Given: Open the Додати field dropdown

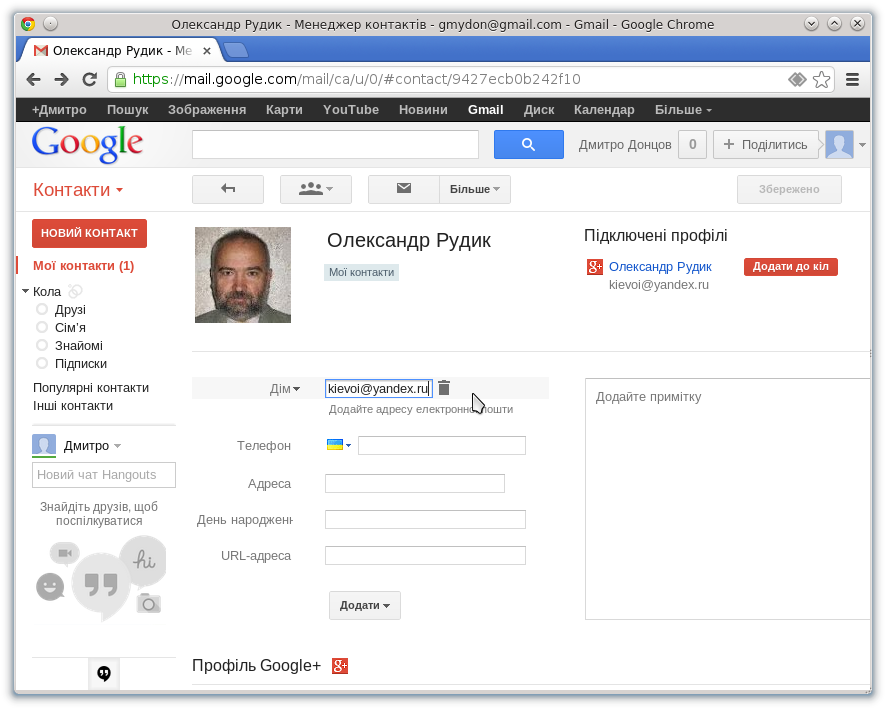Looking at the screenshot, I should pos(365,605).
